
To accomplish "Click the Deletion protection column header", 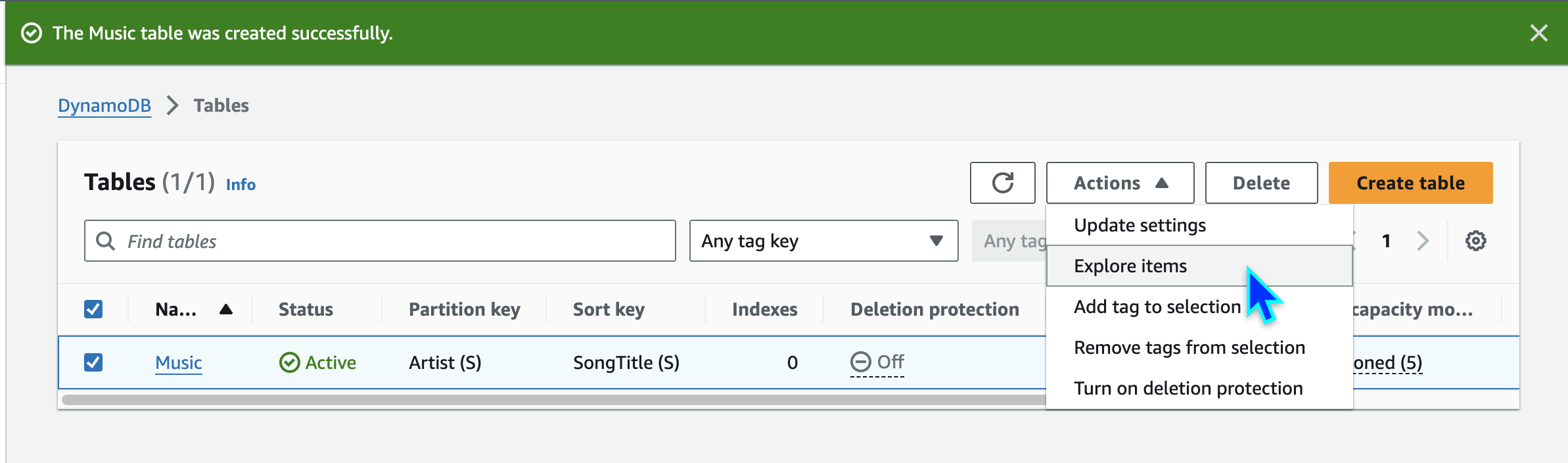I will (x=934, y=309).
